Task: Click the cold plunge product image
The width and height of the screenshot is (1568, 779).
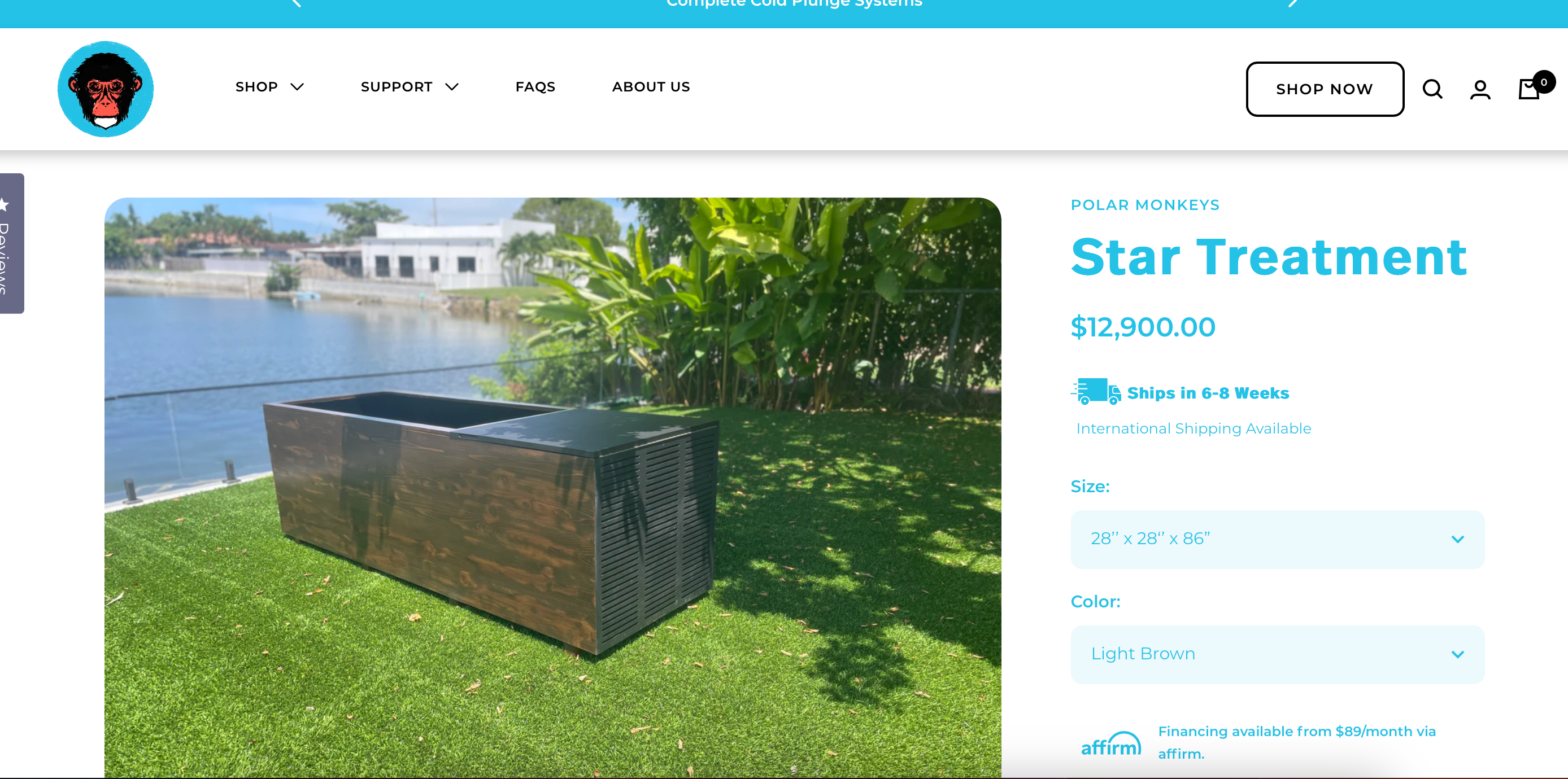Action: tap(552, 488)
